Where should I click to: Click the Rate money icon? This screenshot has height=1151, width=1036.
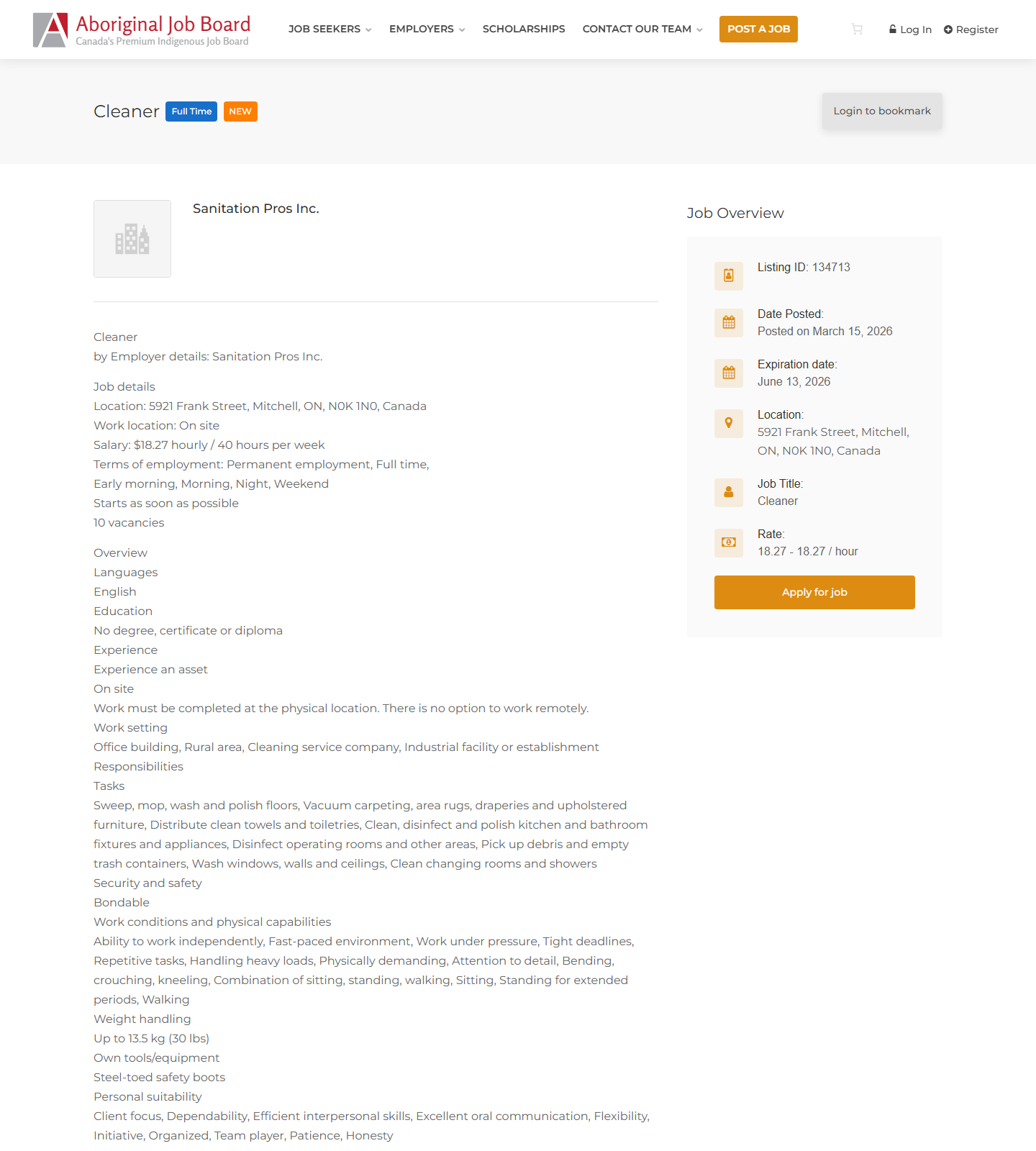[728, 542]
